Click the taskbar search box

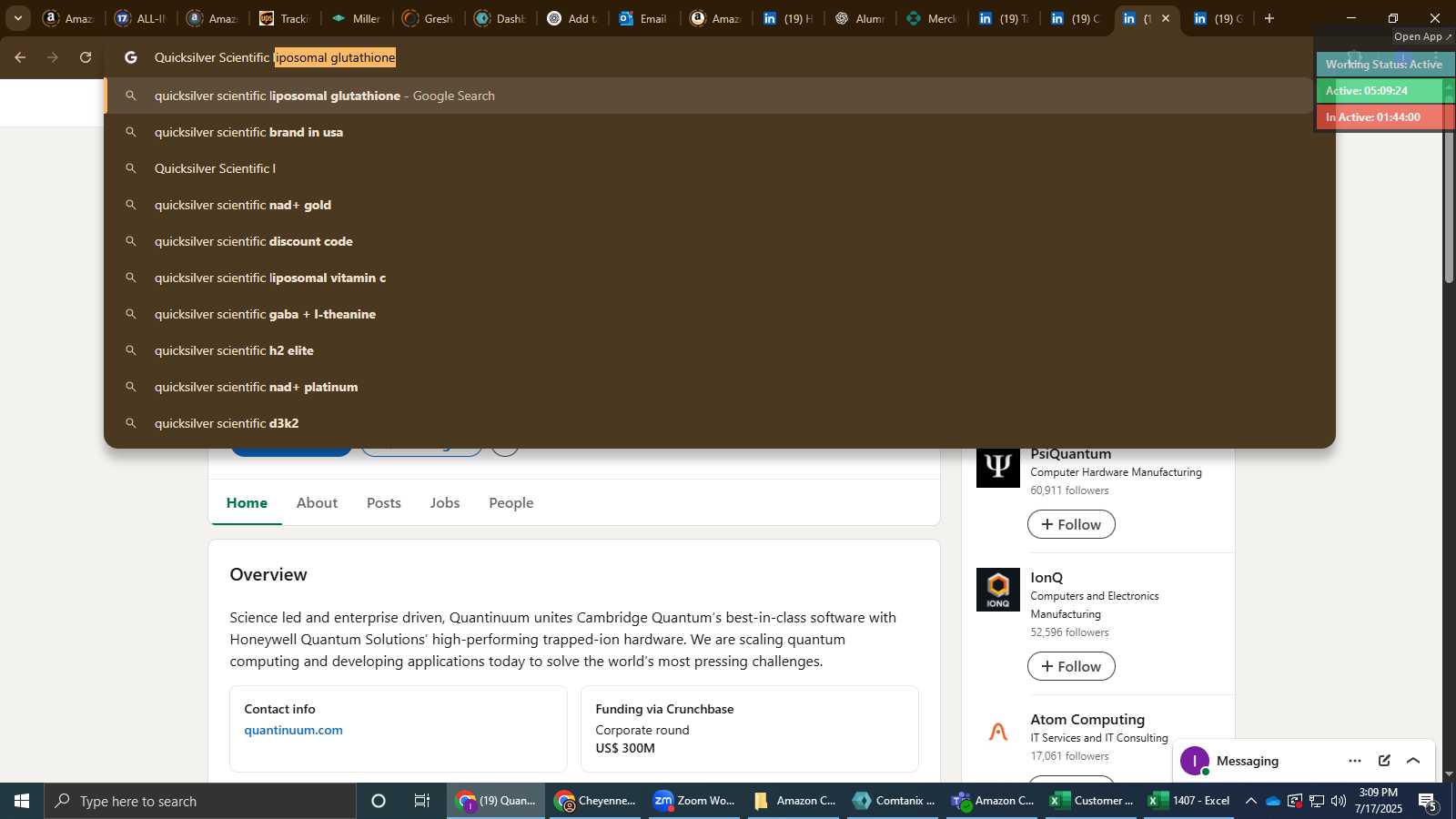tap(200, 801)
